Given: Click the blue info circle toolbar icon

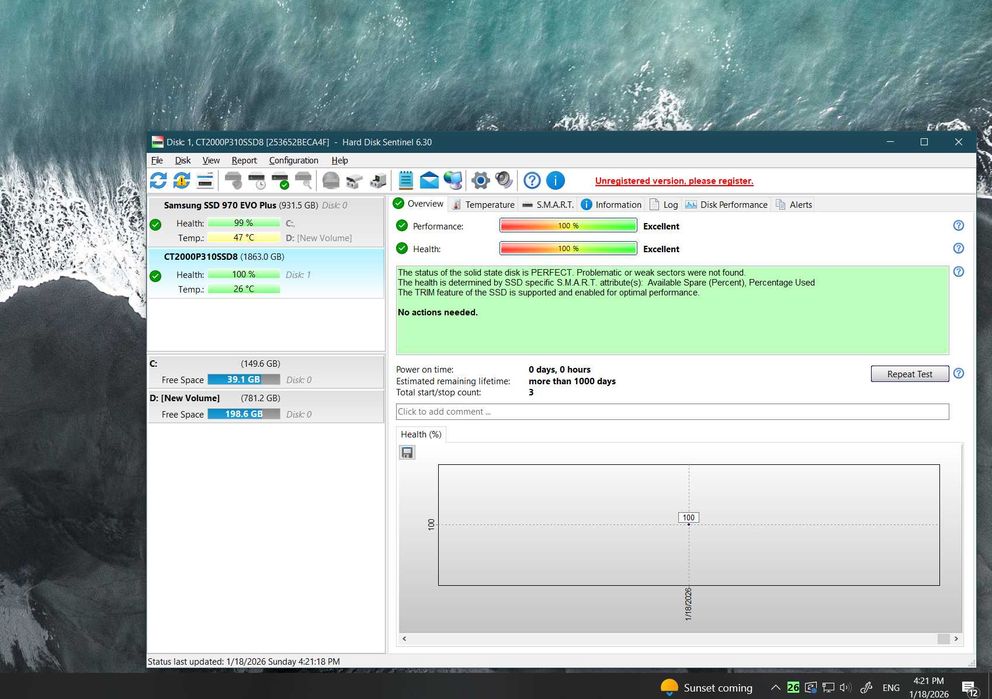Looking at the screenshot, I should point(556,181).
